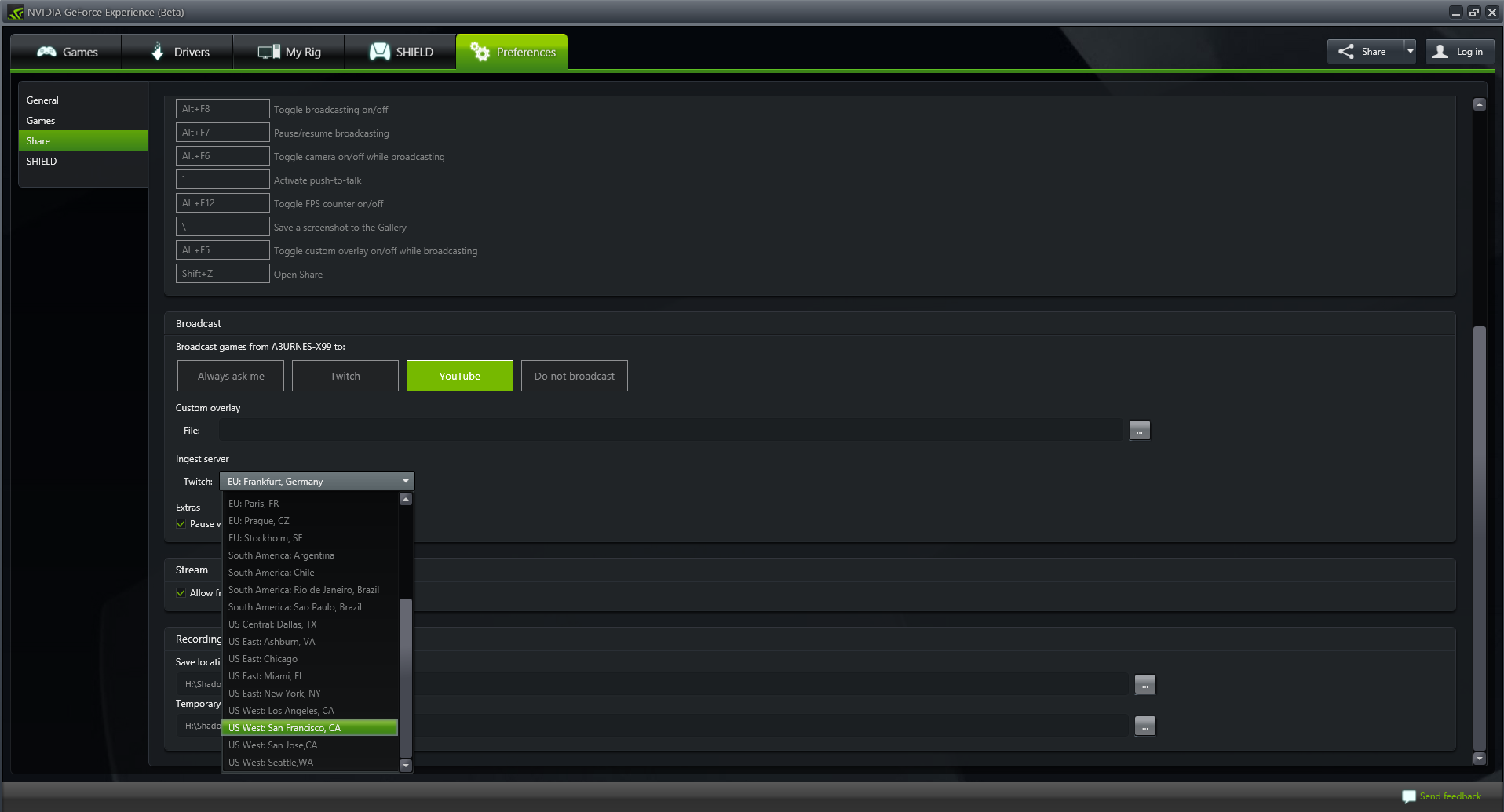
Task: Click the Send feedback speech bubble icon
Action: point(1409,796)
